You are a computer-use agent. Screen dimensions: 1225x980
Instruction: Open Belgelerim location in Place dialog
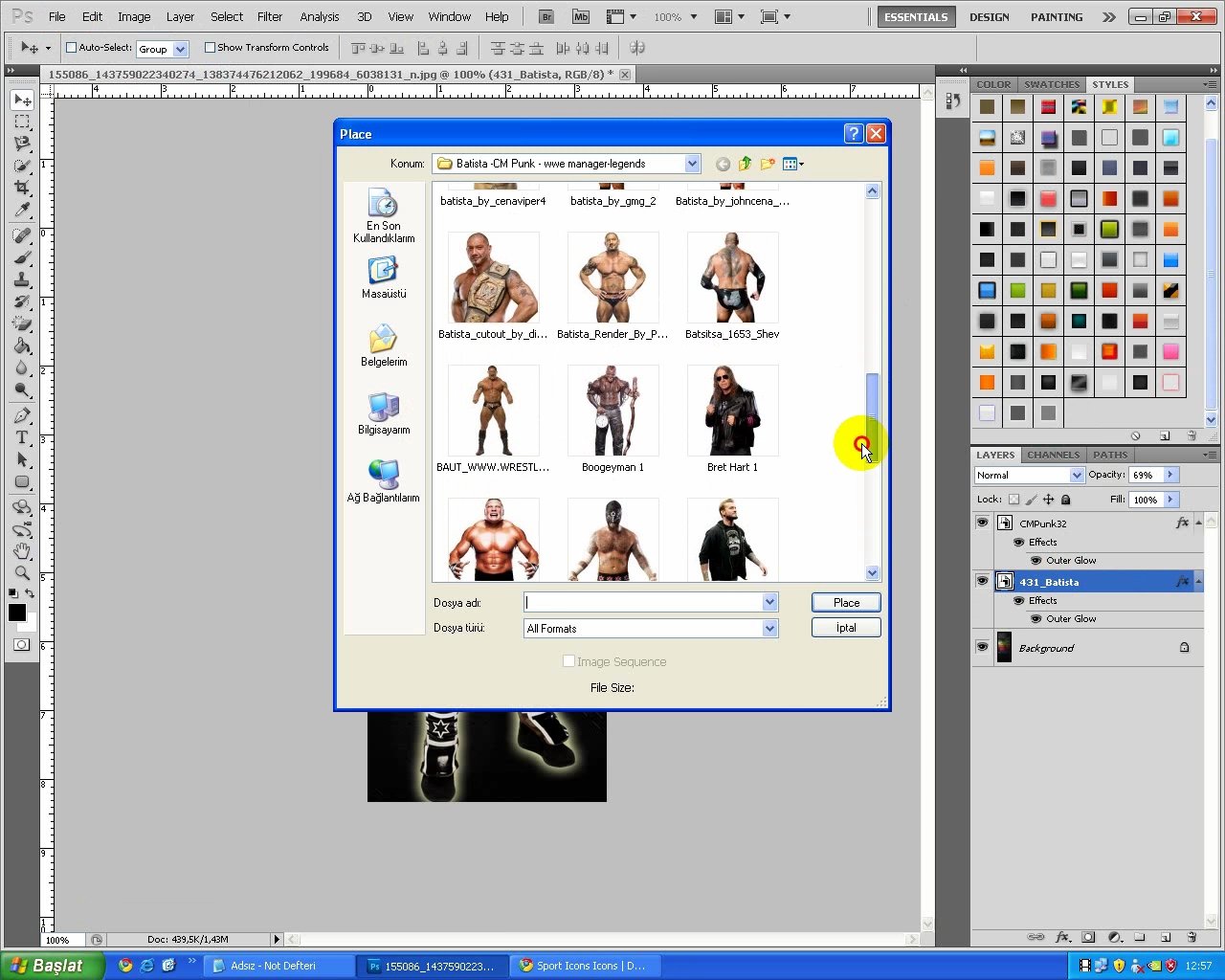click(x=383, y=346)
